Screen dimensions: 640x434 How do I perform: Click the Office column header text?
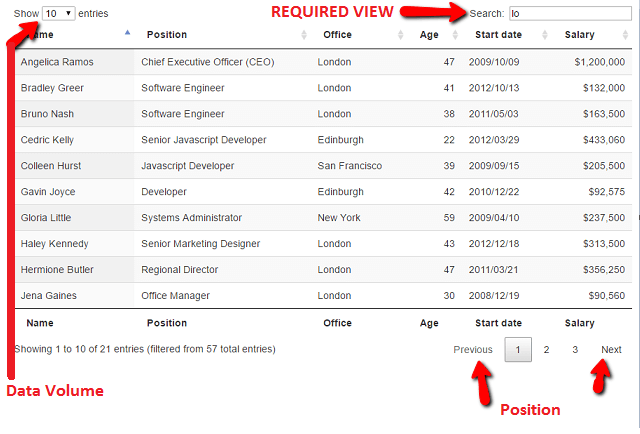coord(337,35)
